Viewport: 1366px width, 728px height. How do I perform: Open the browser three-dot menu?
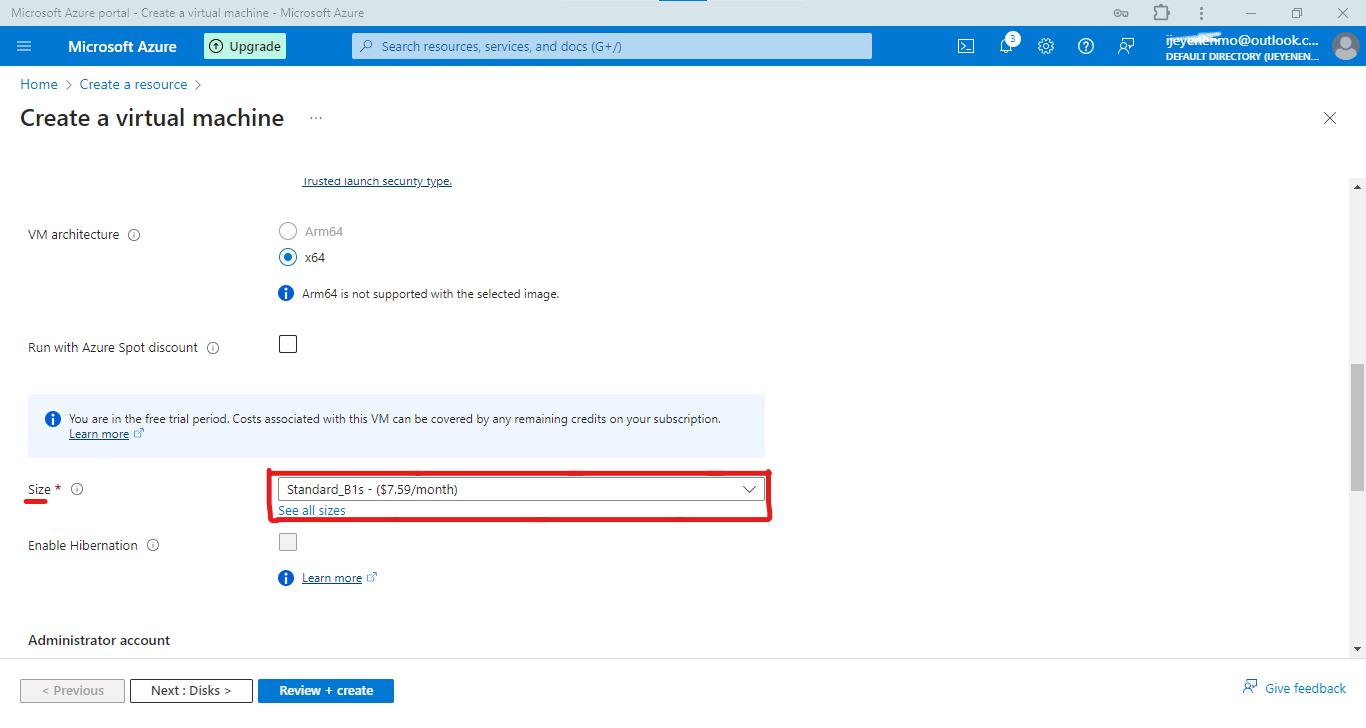click(x=1201, y=13)
